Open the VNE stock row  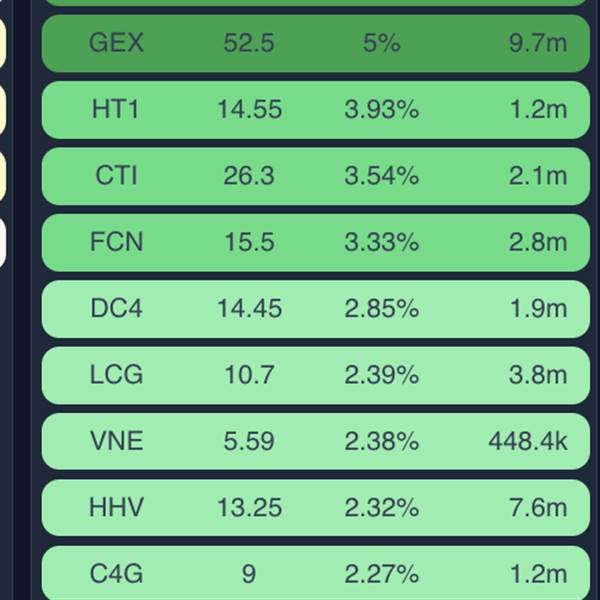pos(316,441)
